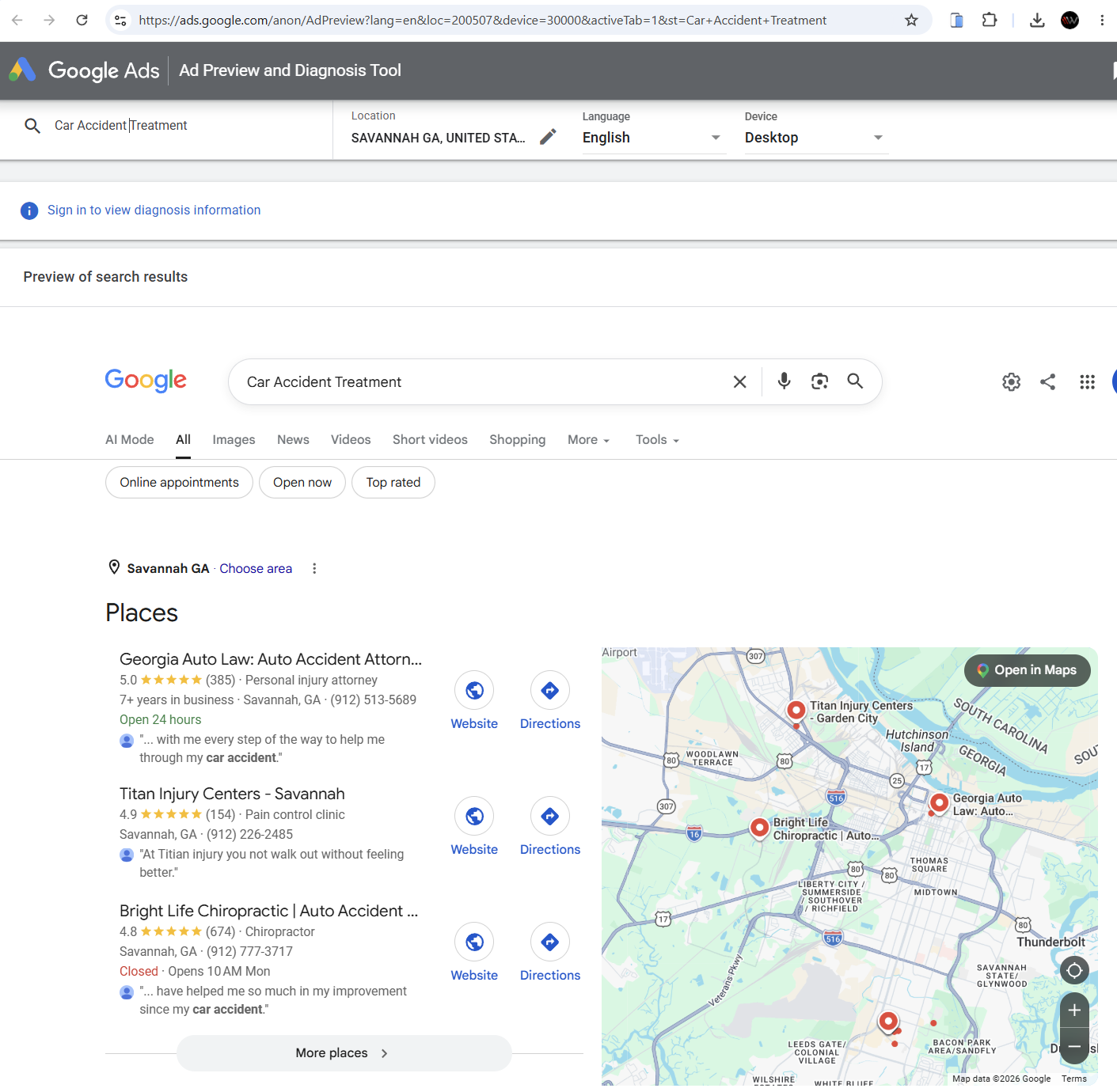Open the extensions puzzle icon

990,20
